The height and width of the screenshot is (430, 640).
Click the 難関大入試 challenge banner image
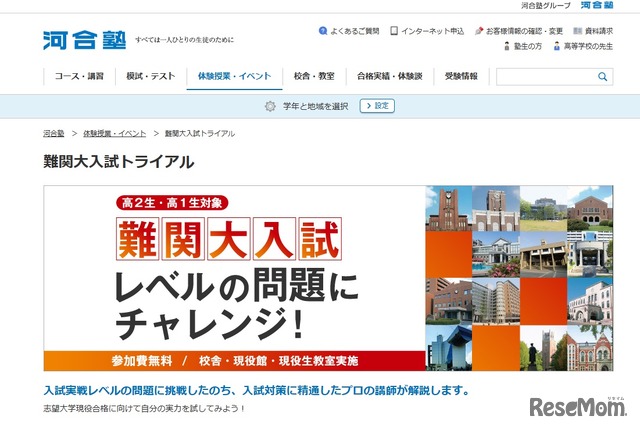(328, 278)
